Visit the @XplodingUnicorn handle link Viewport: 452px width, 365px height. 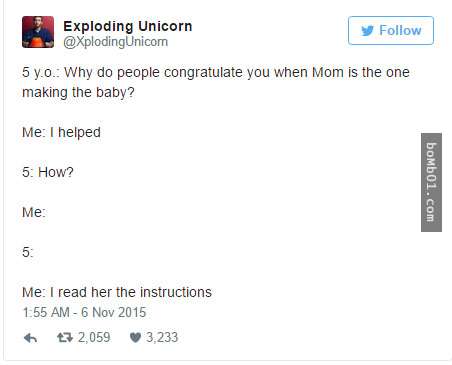[x=115, y=42]
